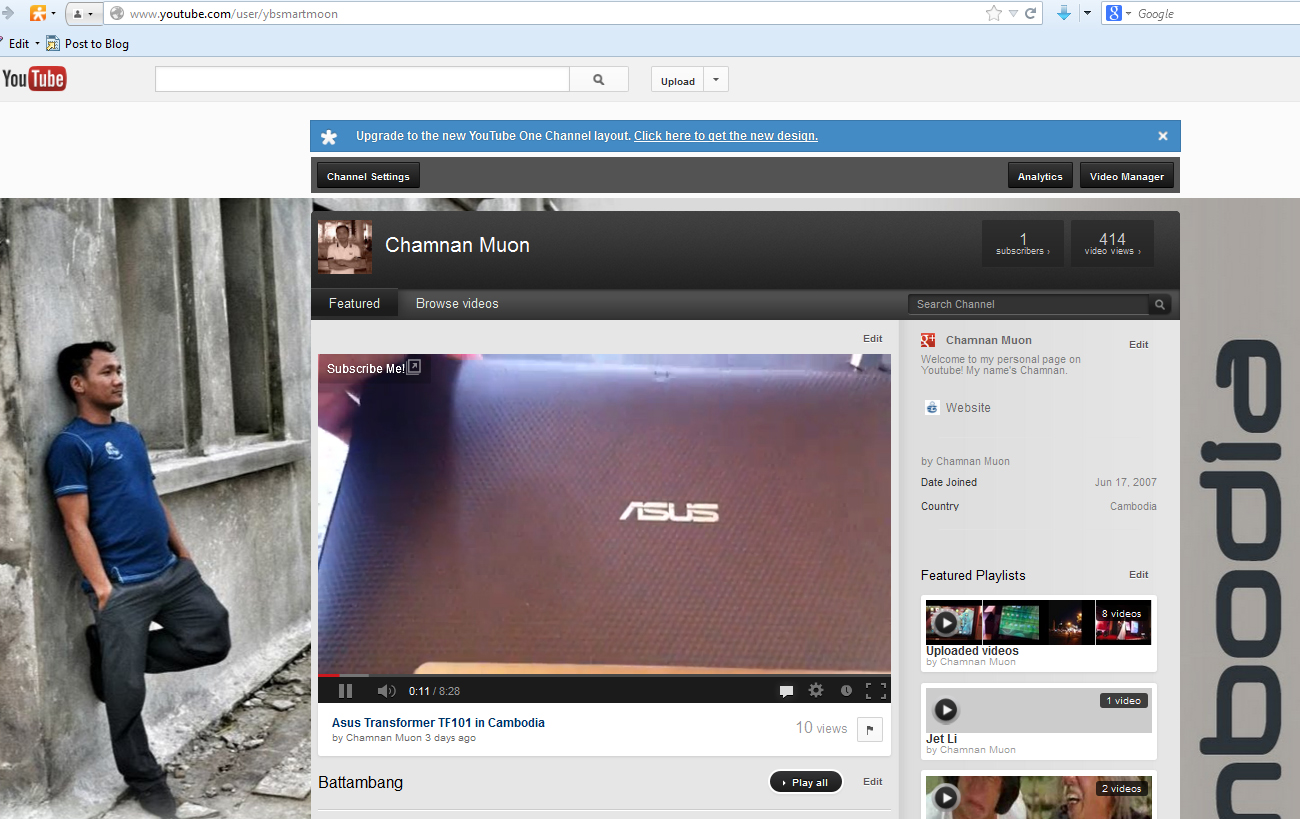Seek on the video progress bar

tap(604, 675)
